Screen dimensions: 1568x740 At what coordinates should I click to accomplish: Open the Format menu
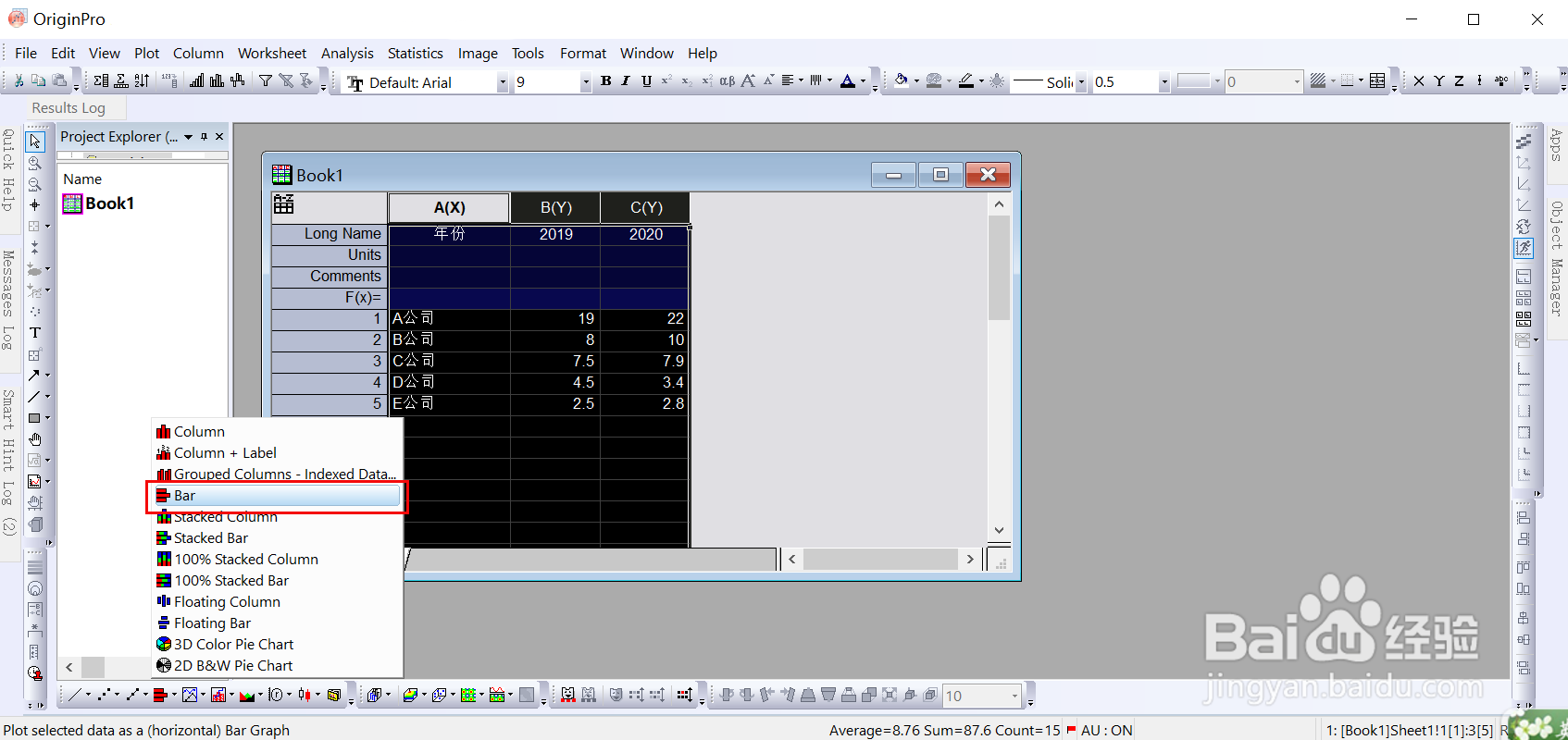[x=583, y=53]
